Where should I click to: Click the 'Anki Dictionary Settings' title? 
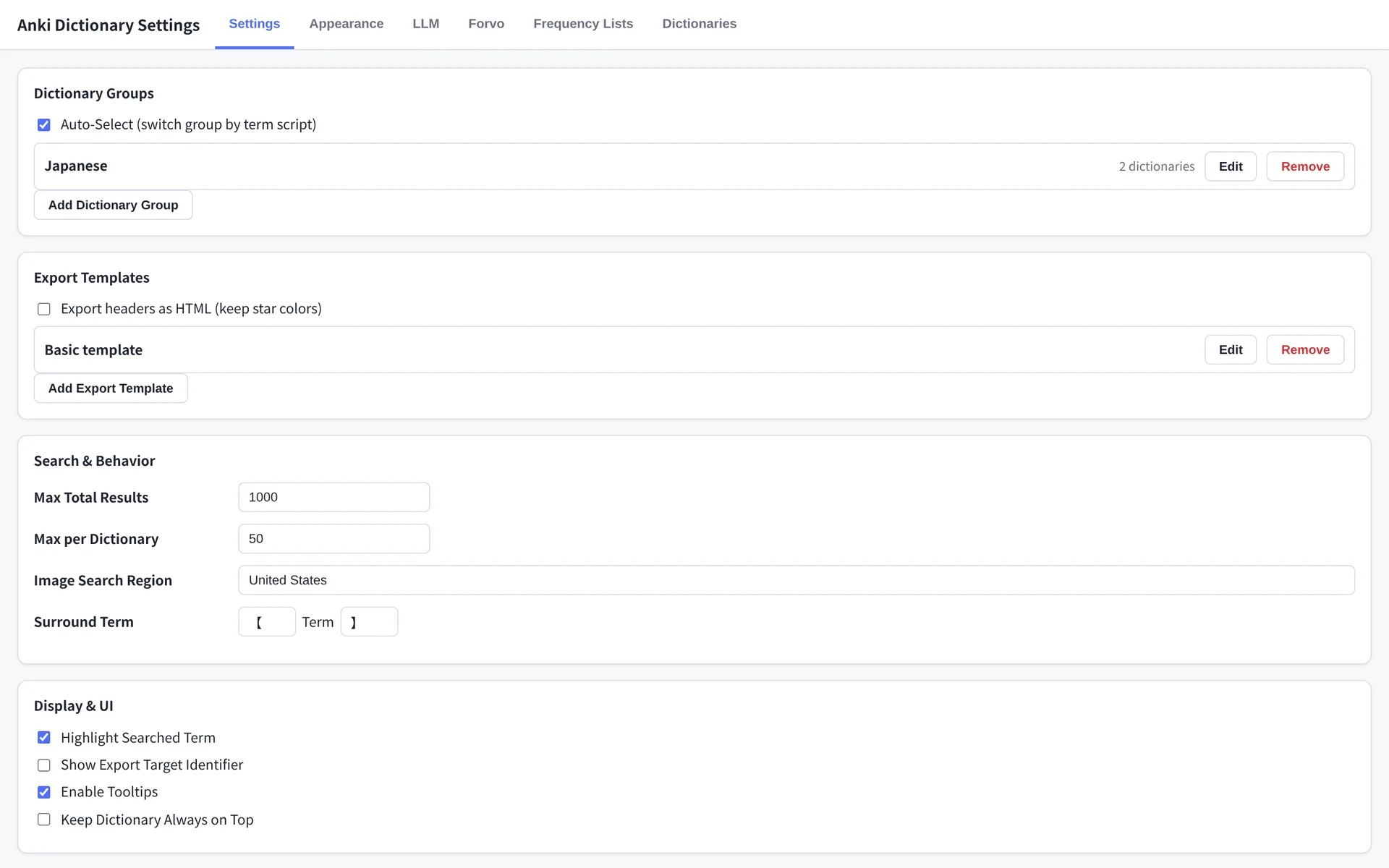point(109,25)
